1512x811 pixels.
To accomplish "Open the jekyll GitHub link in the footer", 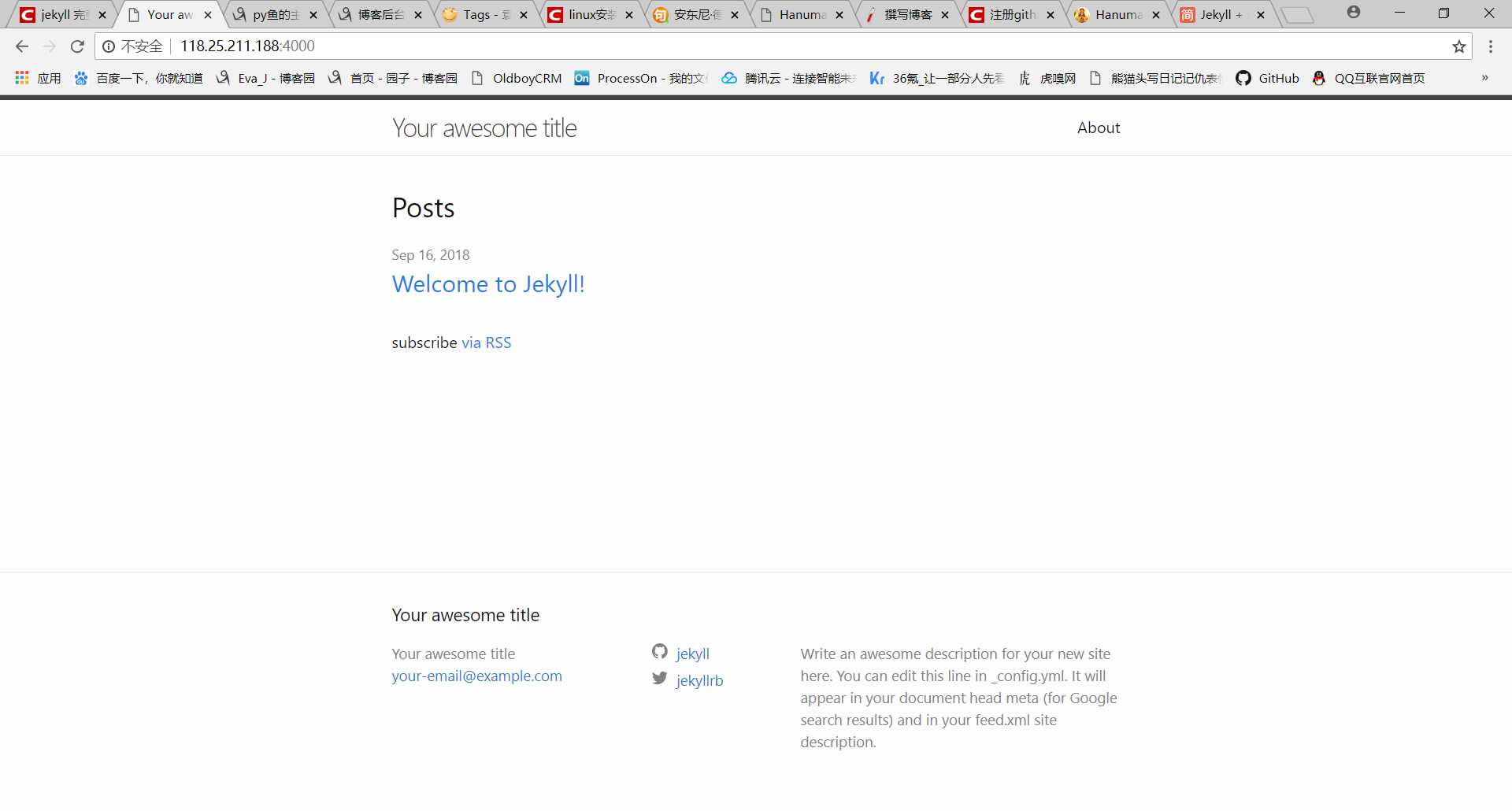I will point(692,654).
